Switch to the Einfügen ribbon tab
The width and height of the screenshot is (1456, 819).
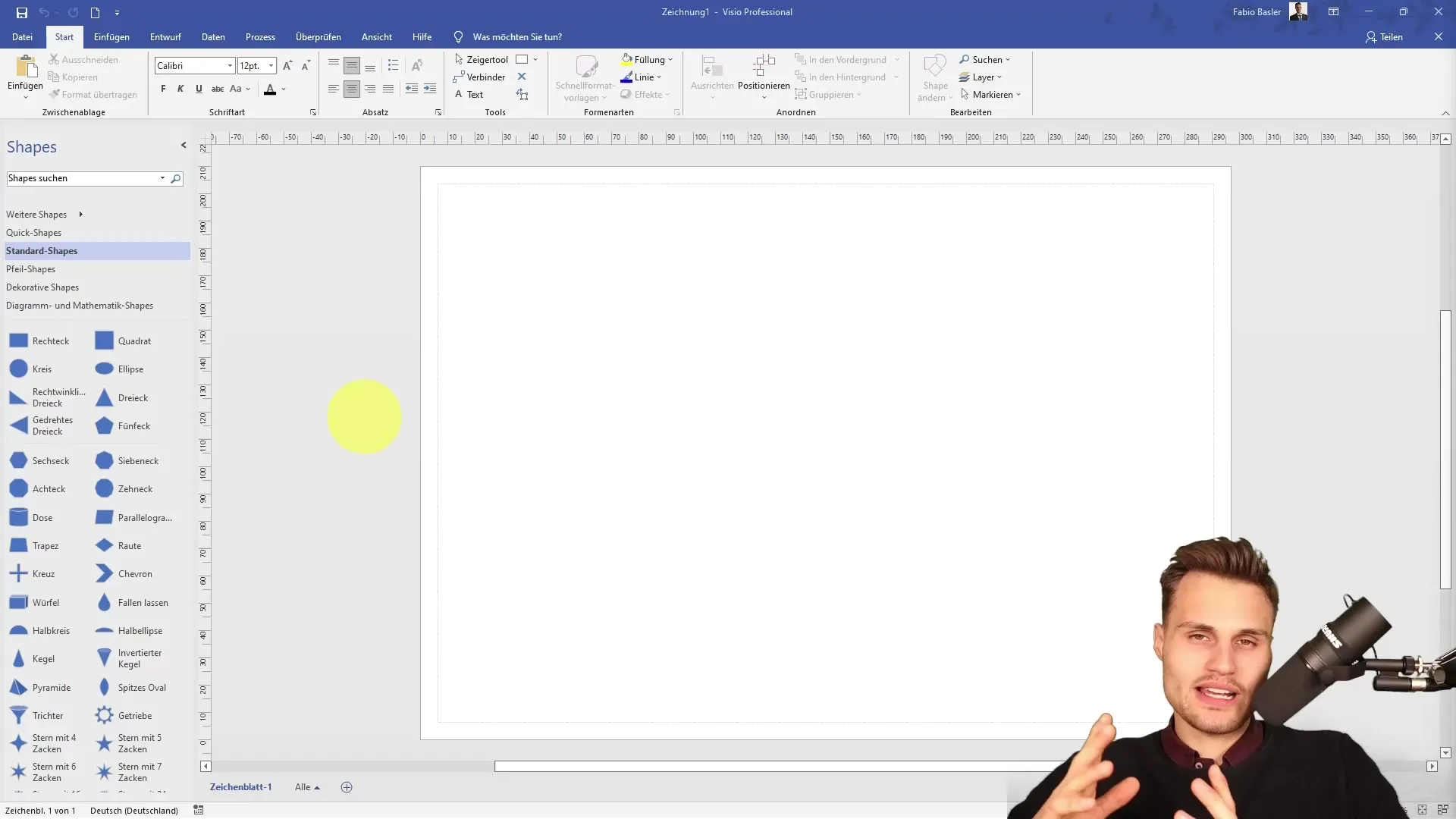coord(111,36)
